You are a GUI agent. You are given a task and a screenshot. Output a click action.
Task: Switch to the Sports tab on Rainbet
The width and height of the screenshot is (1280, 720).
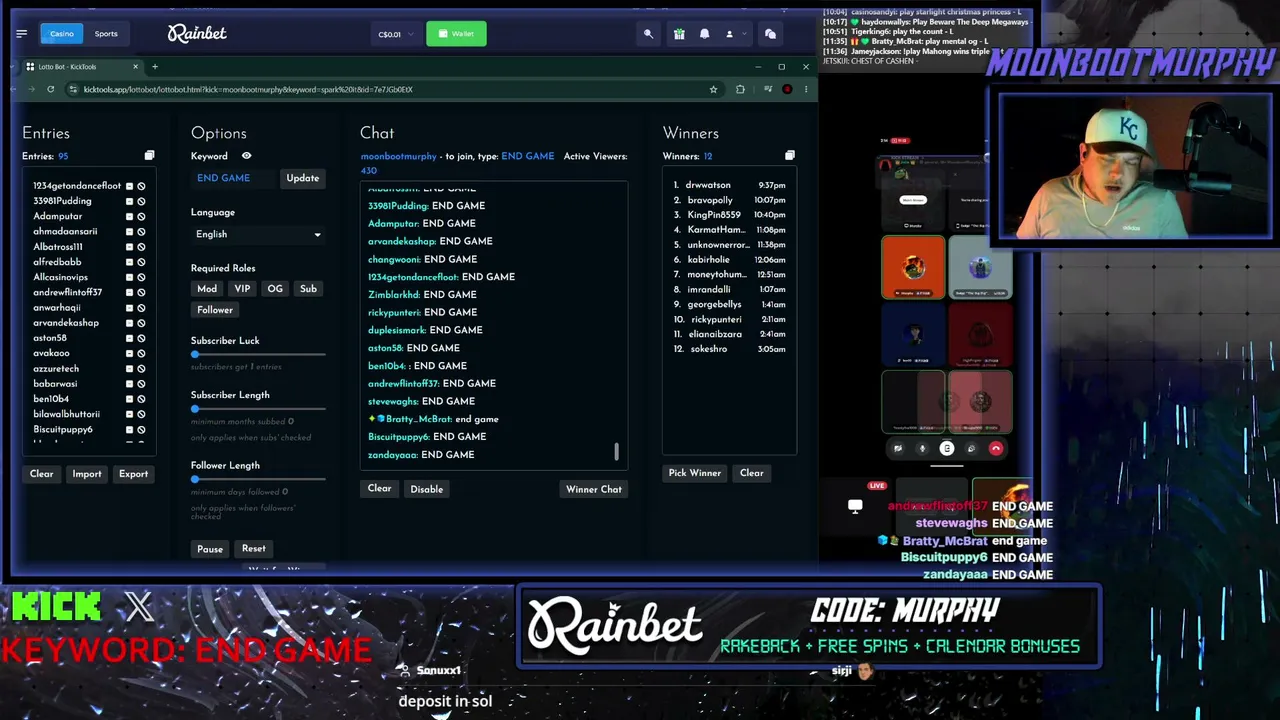click(106, 34)
